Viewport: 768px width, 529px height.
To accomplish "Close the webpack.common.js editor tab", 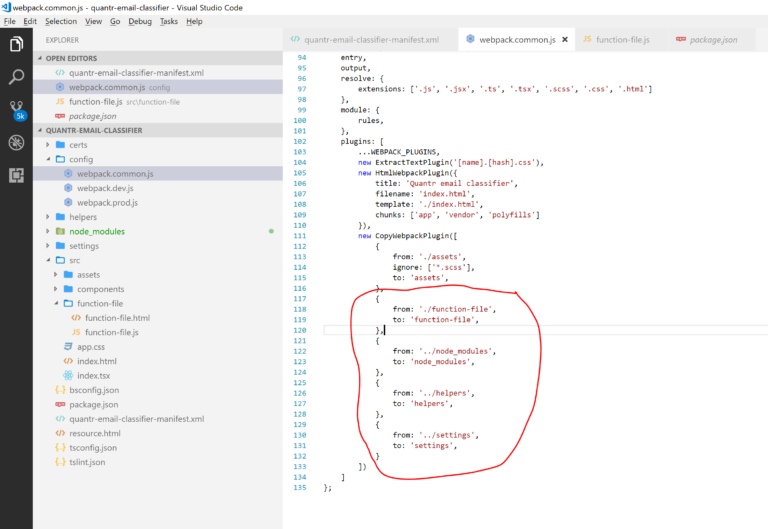I will [565, 40].
